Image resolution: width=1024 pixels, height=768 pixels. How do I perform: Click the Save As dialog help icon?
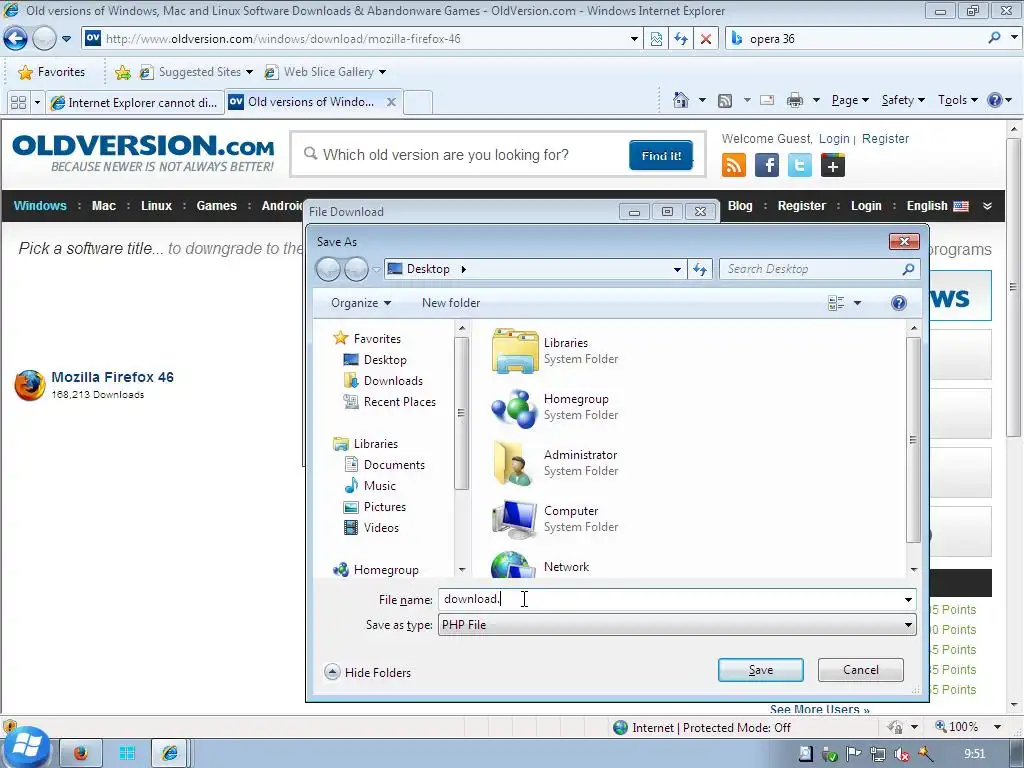point(899,303)
